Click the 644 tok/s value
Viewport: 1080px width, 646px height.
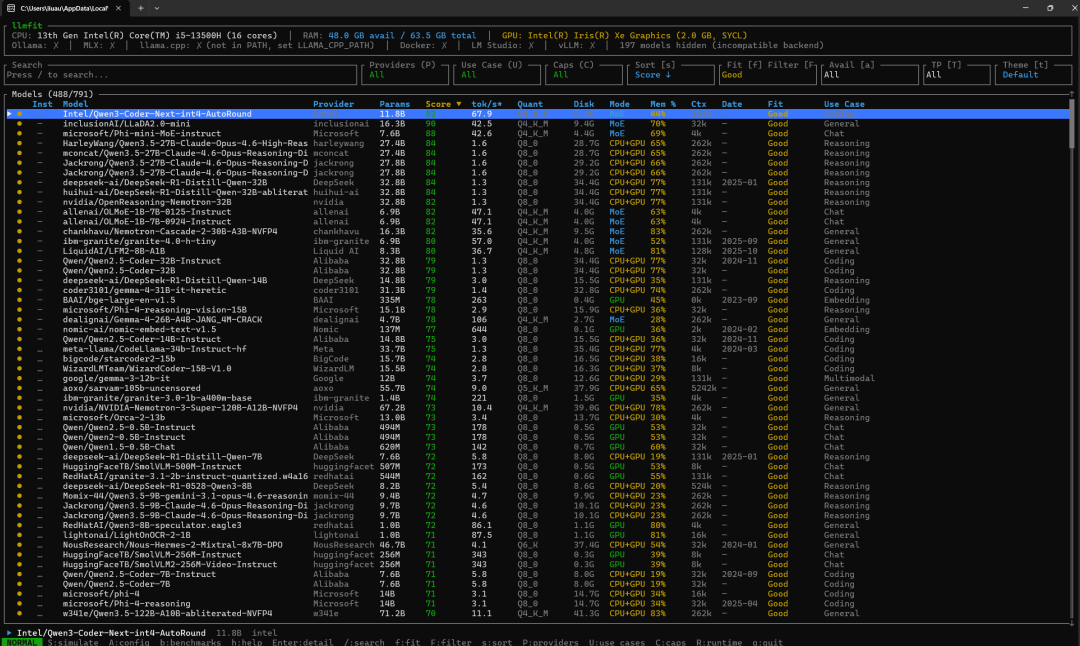(479, 329)
